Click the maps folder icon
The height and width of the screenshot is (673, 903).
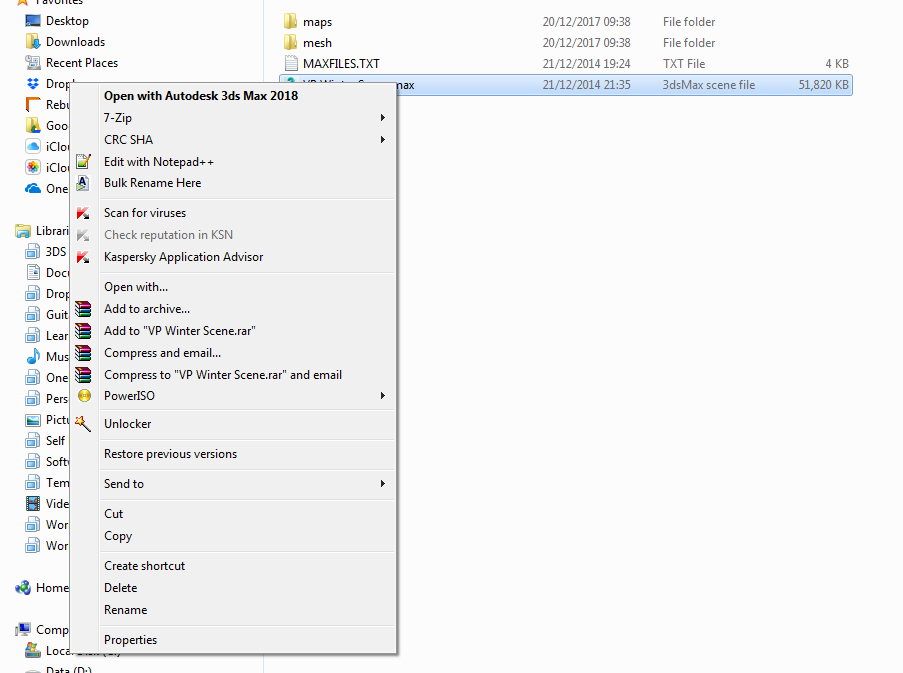(x=291, y=21)
